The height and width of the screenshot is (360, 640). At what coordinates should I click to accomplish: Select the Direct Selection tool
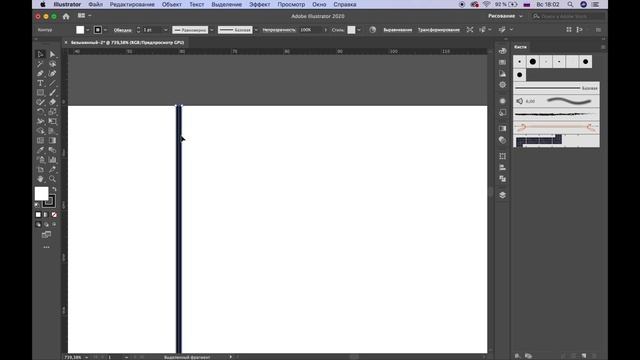tap(52, 54)
